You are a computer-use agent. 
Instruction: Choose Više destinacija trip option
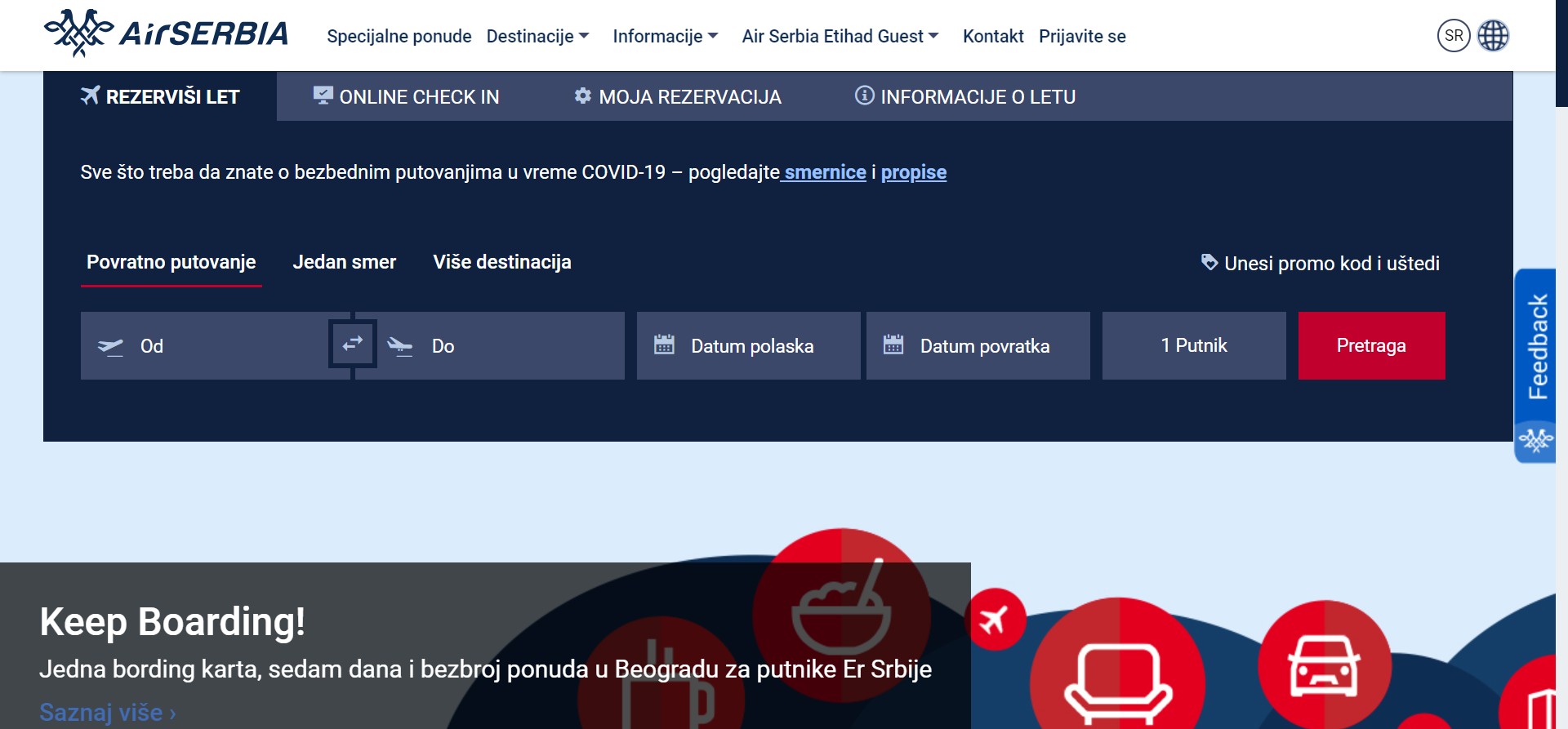click(501, 262)
